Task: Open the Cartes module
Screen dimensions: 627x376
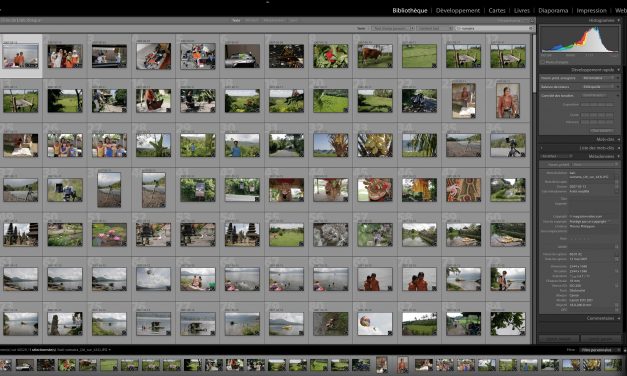Action: pos(497,10)
